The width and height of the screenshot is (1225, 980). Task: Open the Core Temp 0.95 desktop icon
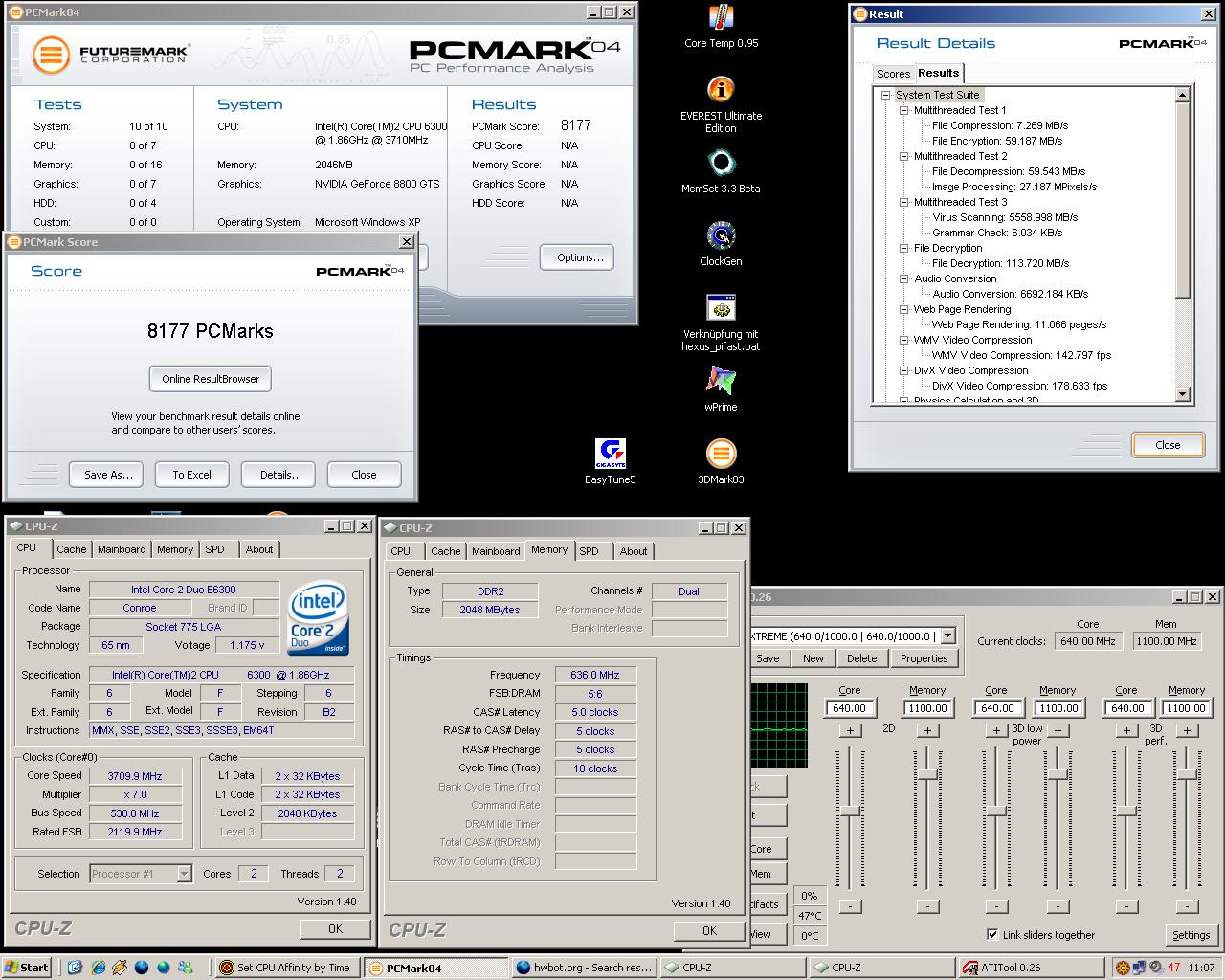(721, 18)
